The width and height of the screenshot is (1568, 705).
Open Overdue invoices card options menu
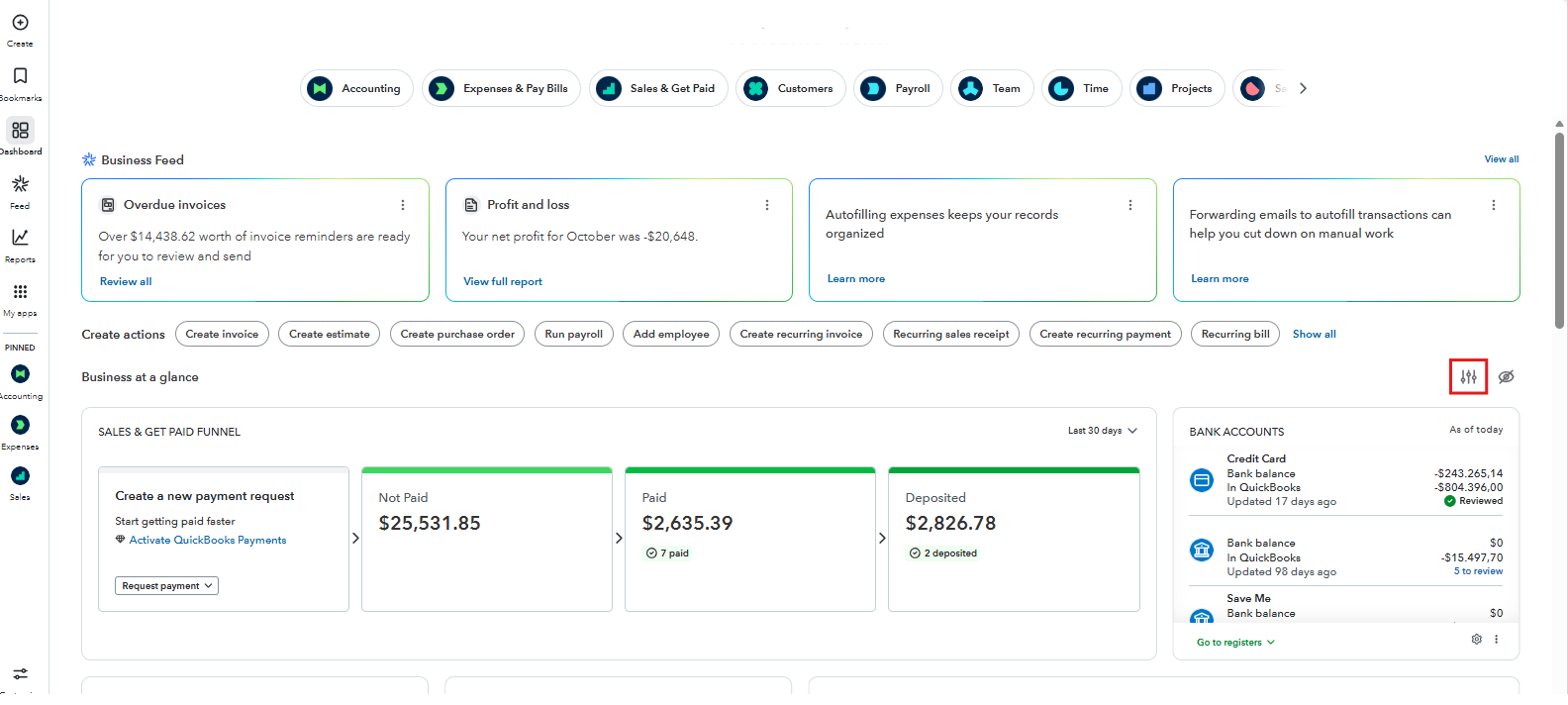(403, 205)
